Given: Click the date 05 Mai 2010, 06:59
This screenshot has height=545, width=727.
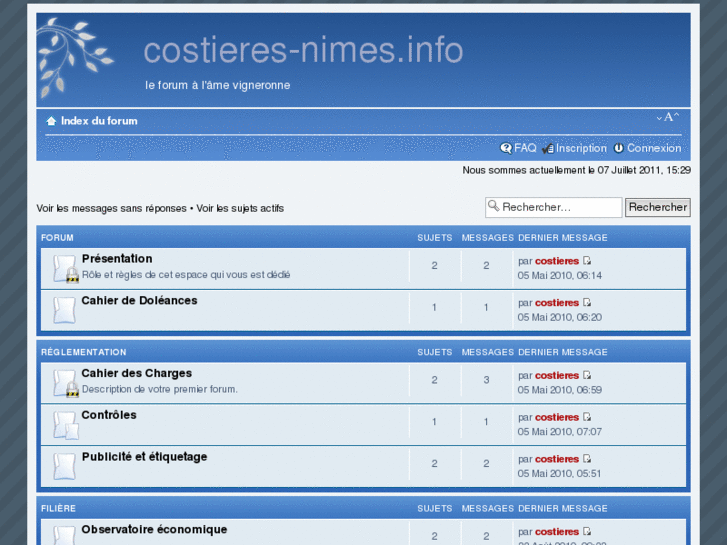Looking at the screenshot, I should point(560,390).
